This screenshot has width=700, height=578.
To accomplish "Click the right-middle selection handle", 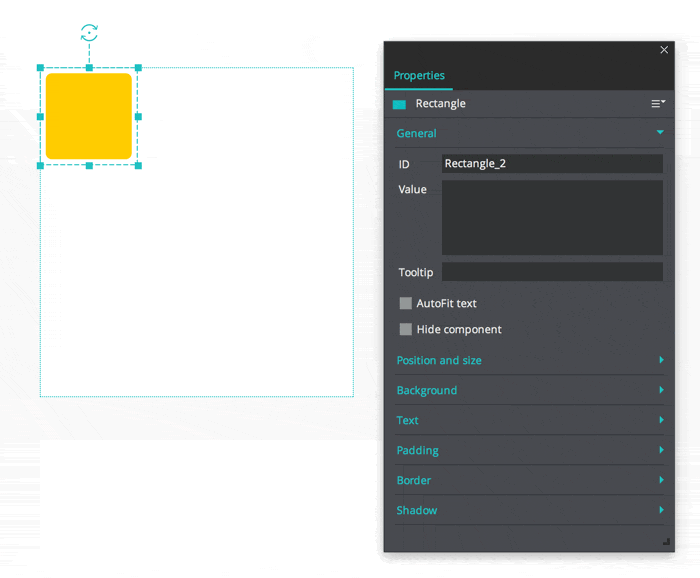I will 138,116.
